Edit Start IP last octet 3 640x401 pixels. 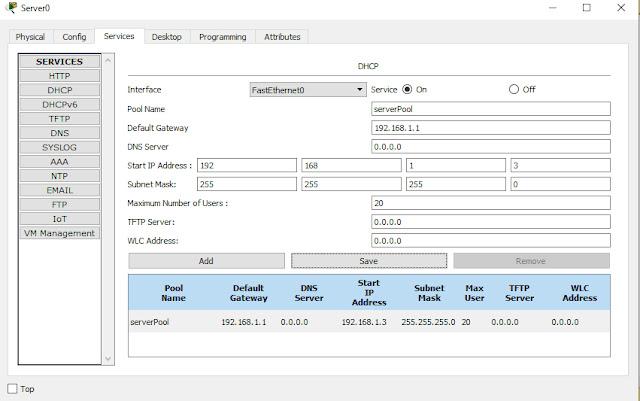pos(560,165)
